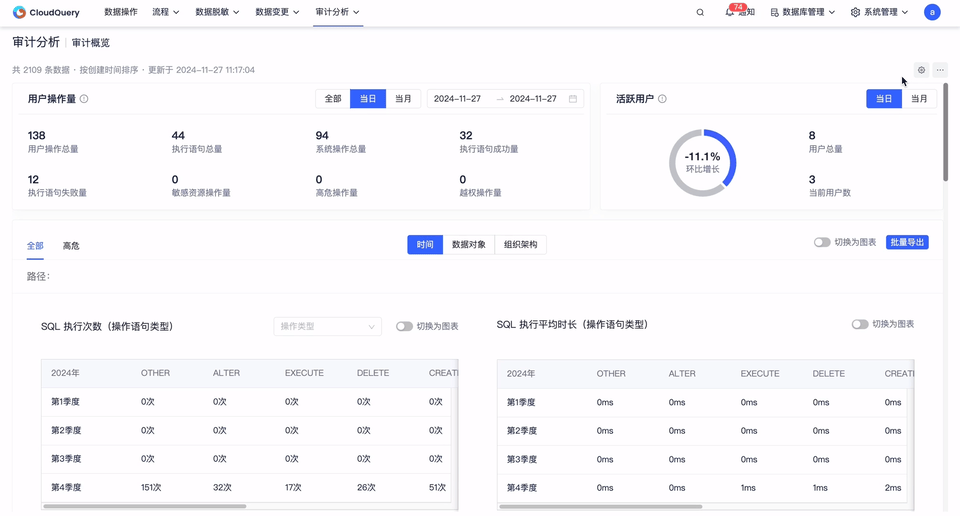Image resolution: width=960 pixels, height=516 pixels.
Task: Click info icon next to 活跃用户
Action: click(662, 99)
